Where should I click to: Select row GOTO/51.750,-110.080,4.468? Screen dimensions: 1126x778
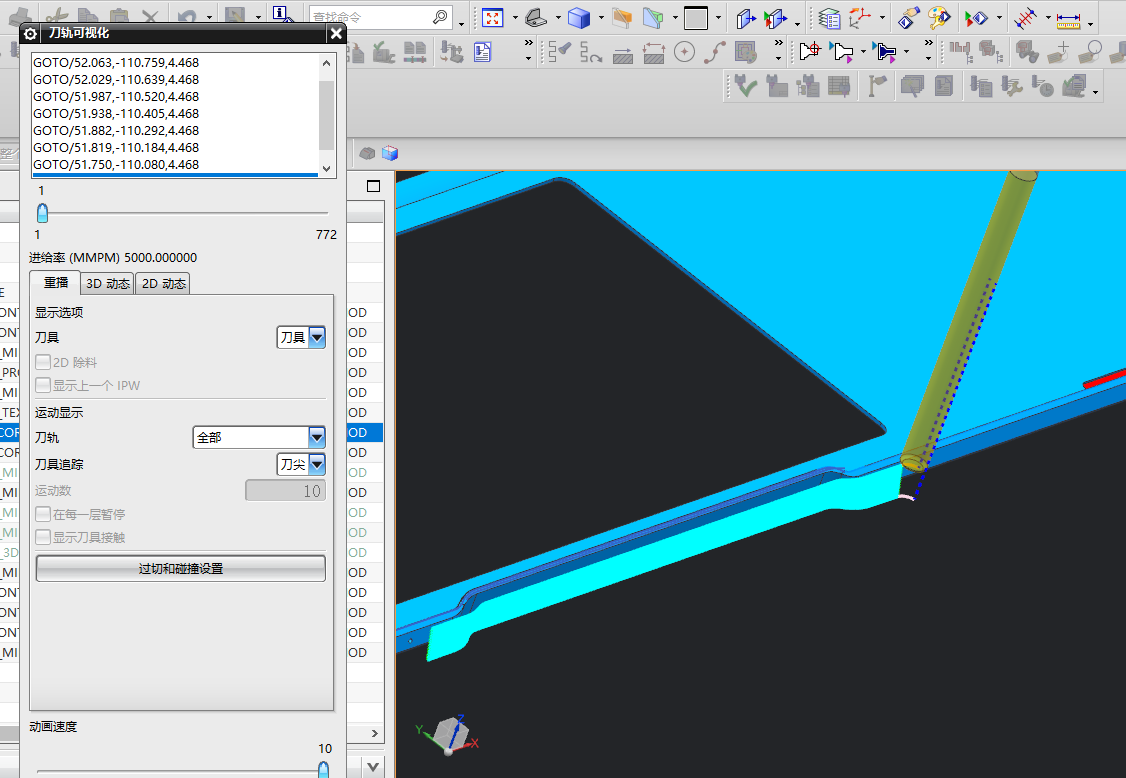coord(175,165)
